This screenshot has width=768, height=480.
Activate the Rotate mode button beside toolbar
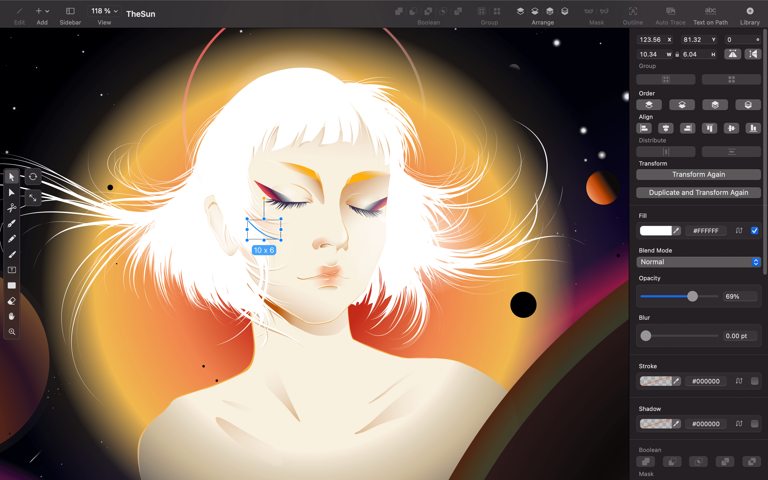click(x=33, y=177)
